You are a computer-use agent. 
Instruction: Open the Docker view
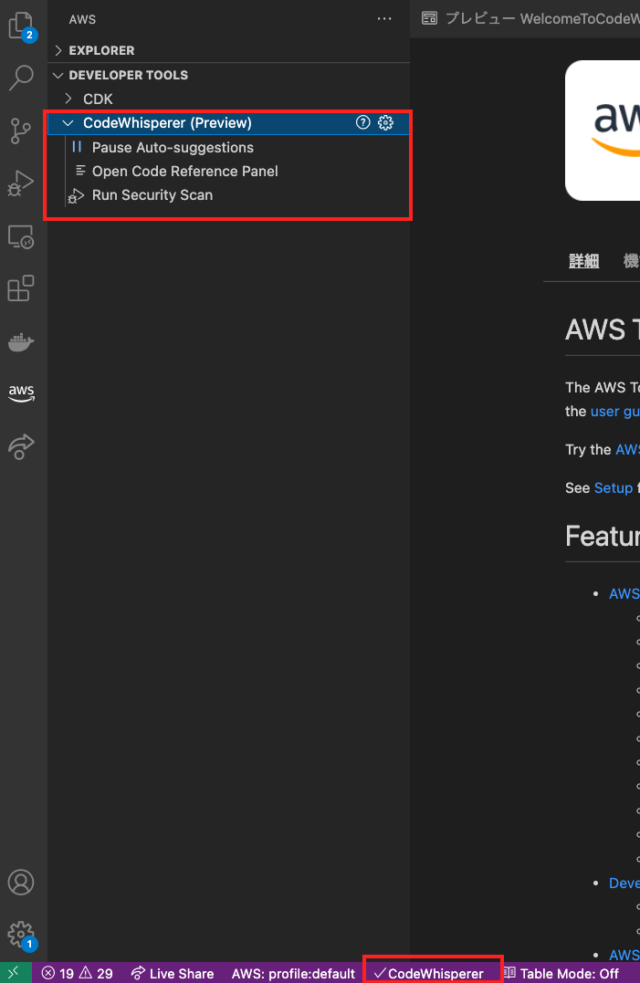coord(21,342)
